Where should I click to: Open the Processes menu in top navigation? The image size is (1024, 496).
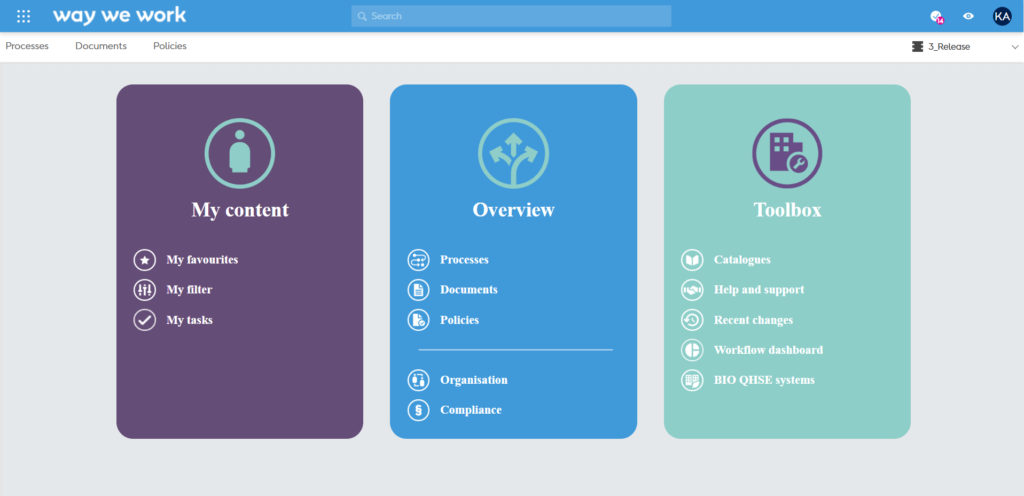click(27, 46)
